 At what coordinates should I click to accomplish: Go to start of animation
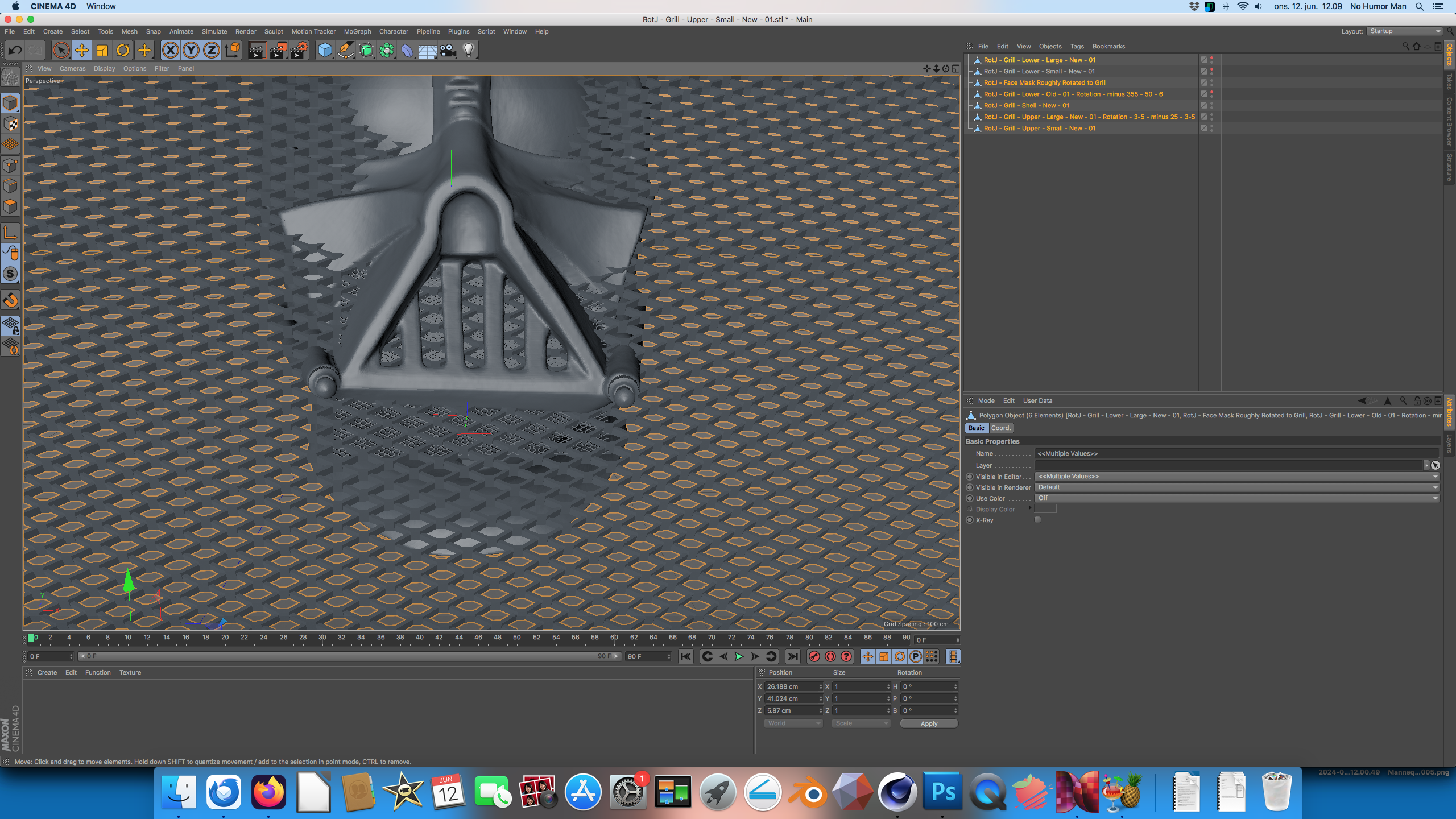point(686,656)
